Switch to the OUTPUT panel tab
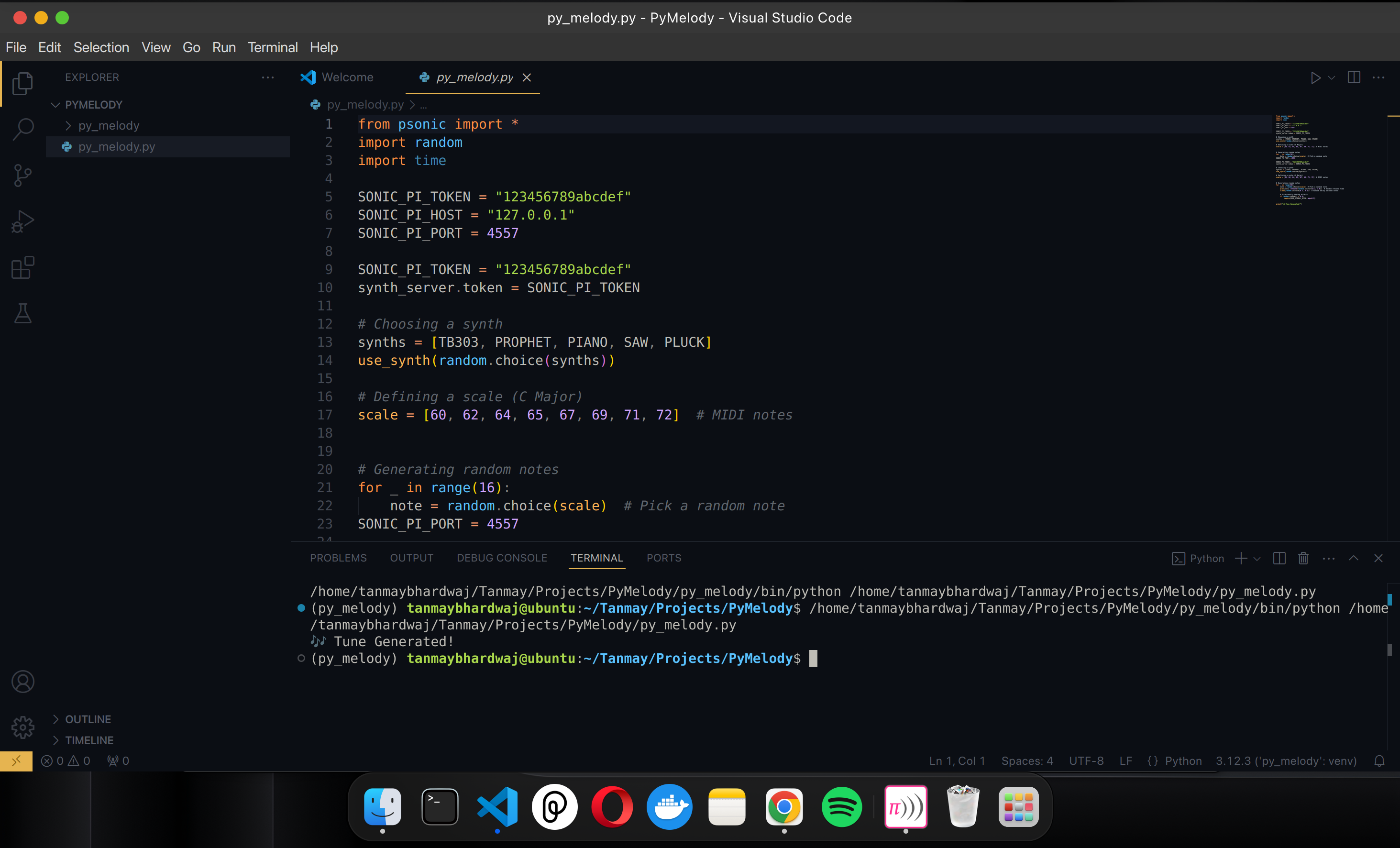Viewport: 1400px width, 848px height. tap(411, 558)
